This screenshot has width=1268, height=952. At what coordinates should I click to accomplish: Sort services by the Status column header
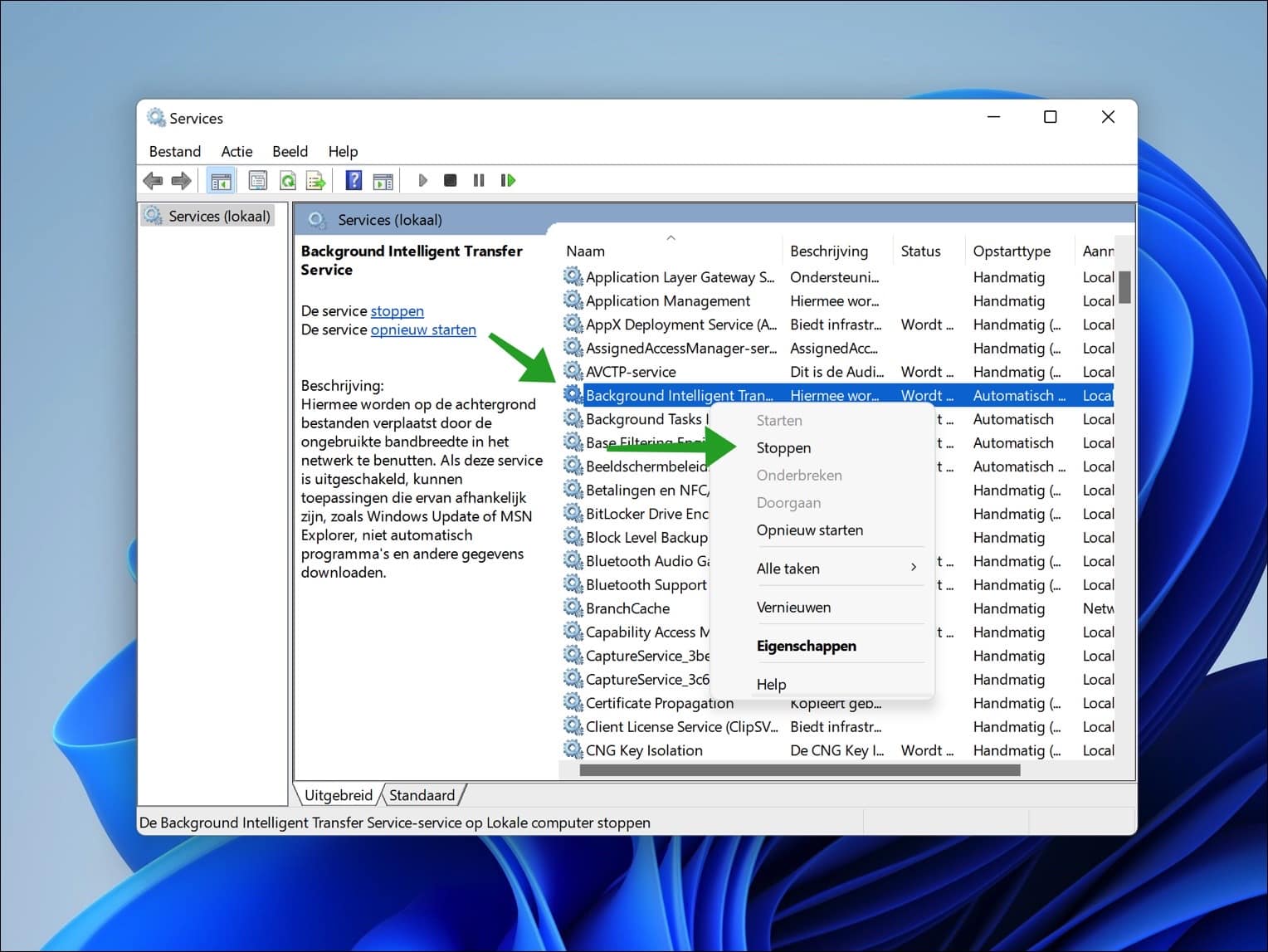pyautogui.click(x=921, y=251)
